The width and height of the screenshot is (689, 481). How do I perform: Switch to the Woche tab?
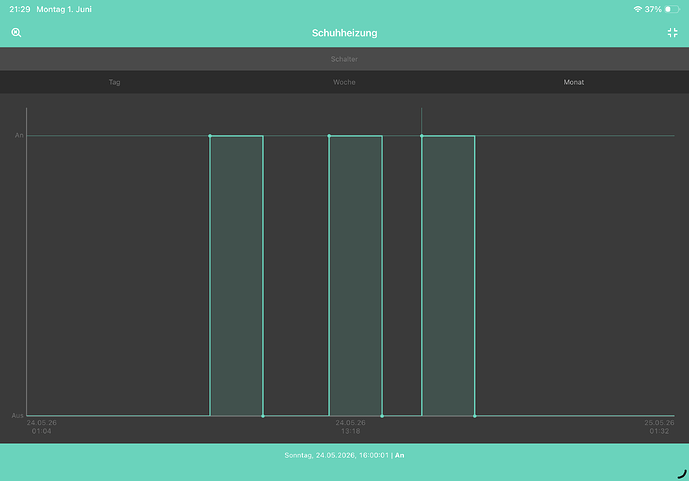pos(344,82)
